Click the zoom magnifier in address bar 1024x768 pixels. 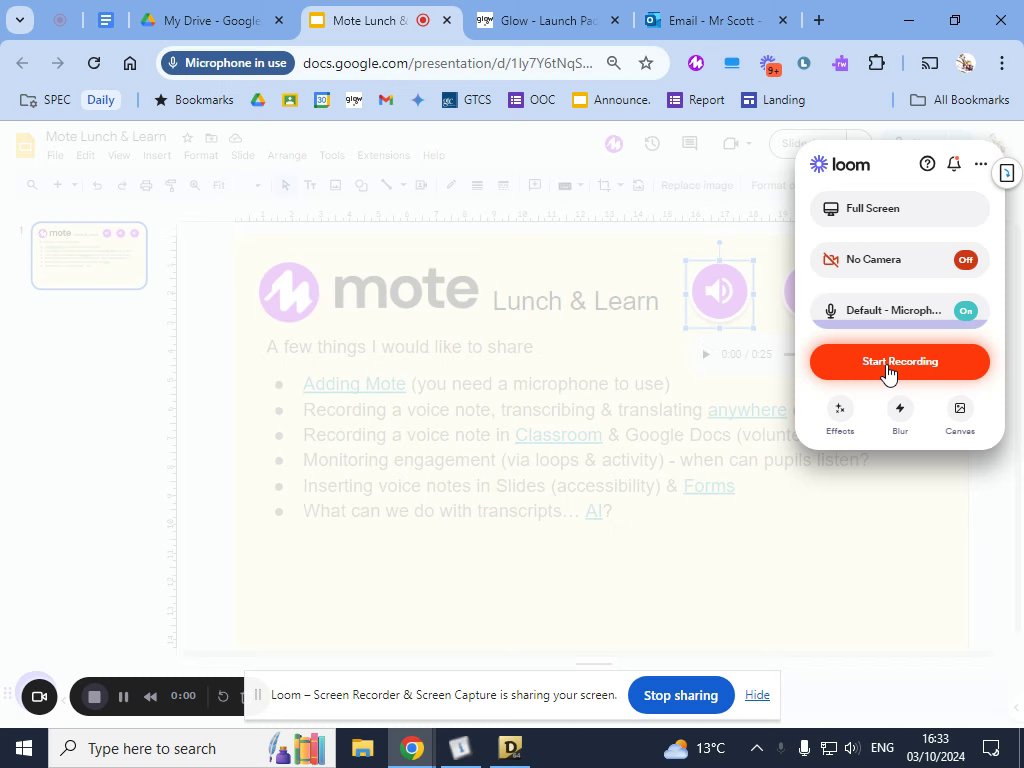[613, 63]
